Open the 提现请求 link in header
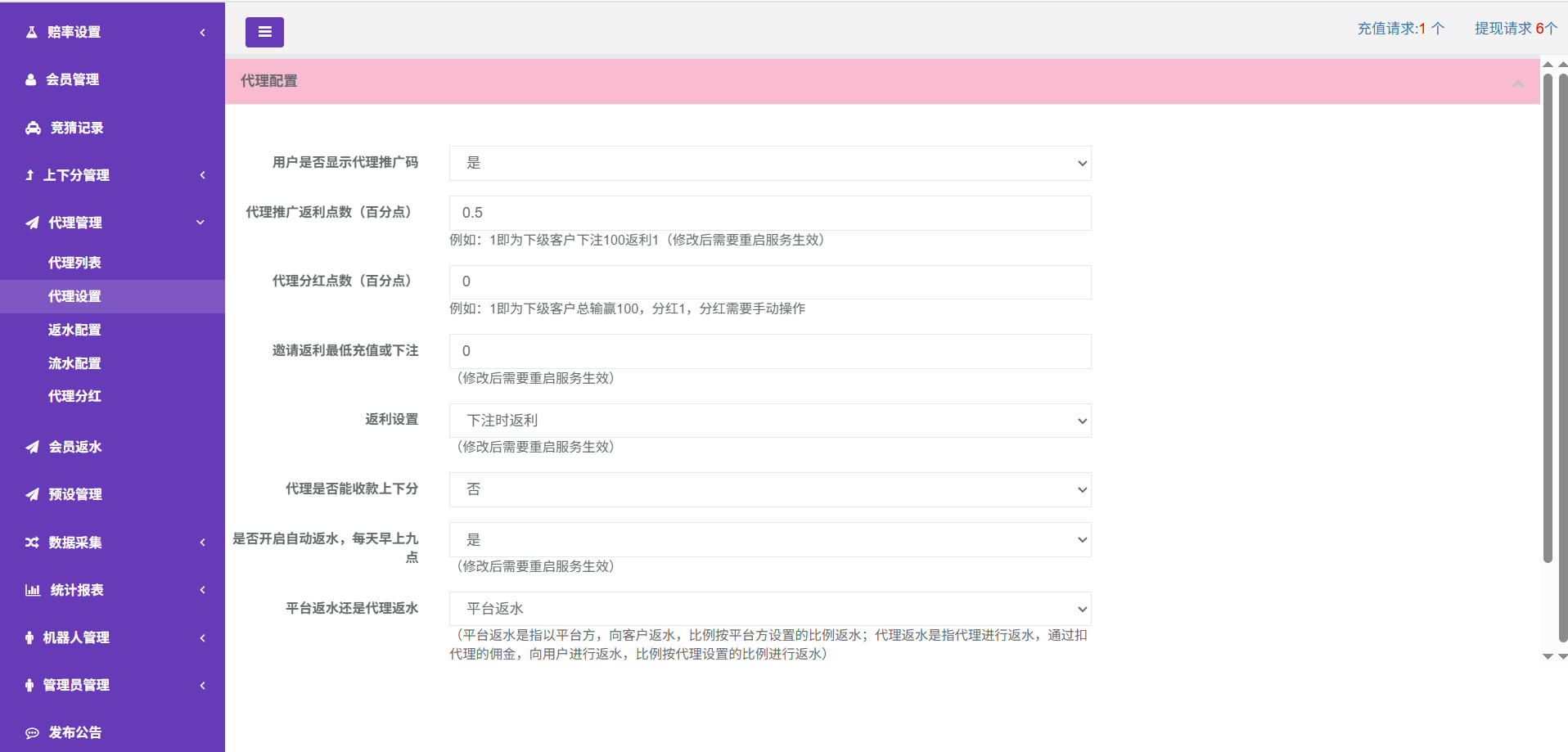 click(1515, 29)
